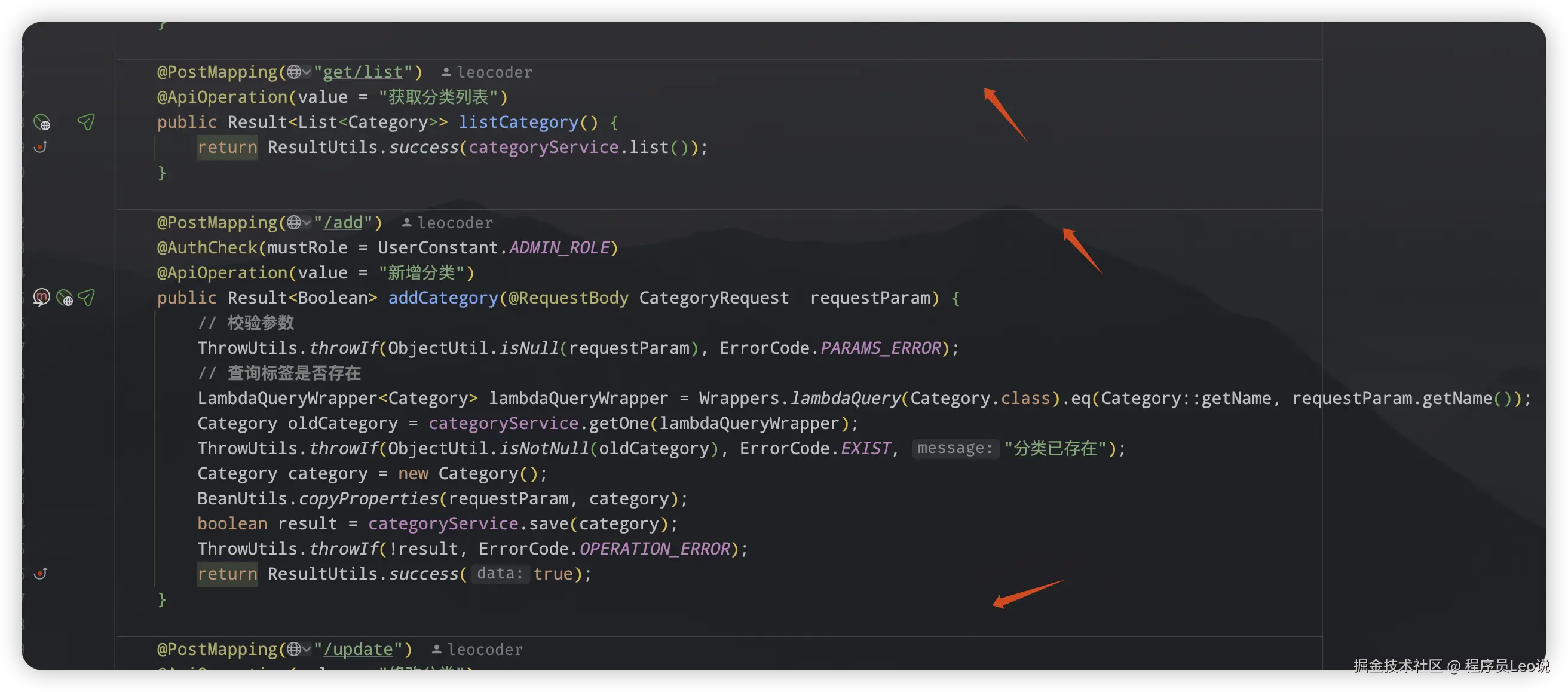Viewport: 1568px width, 692px height.
Task: Click closing brace of the addCategory method
Action: pos(161,599)
